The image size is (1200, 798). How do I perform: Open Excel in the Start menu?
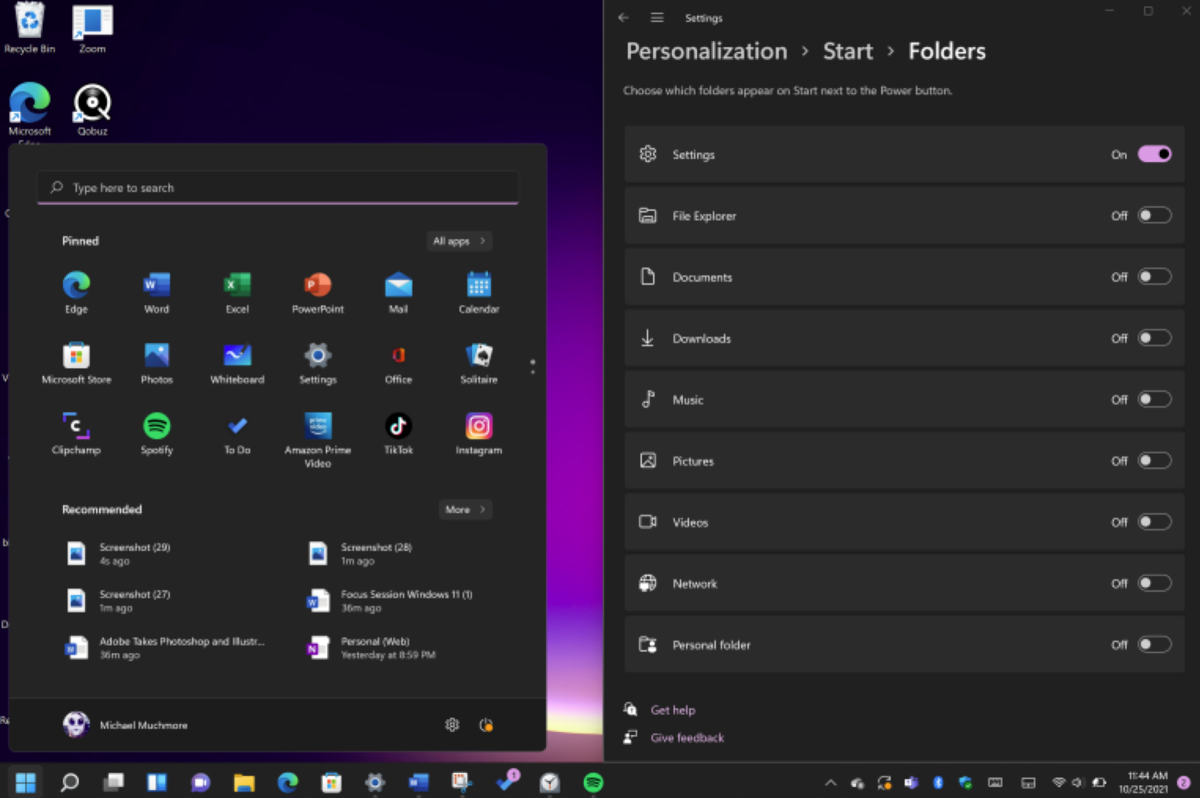[x=237, y=292]
